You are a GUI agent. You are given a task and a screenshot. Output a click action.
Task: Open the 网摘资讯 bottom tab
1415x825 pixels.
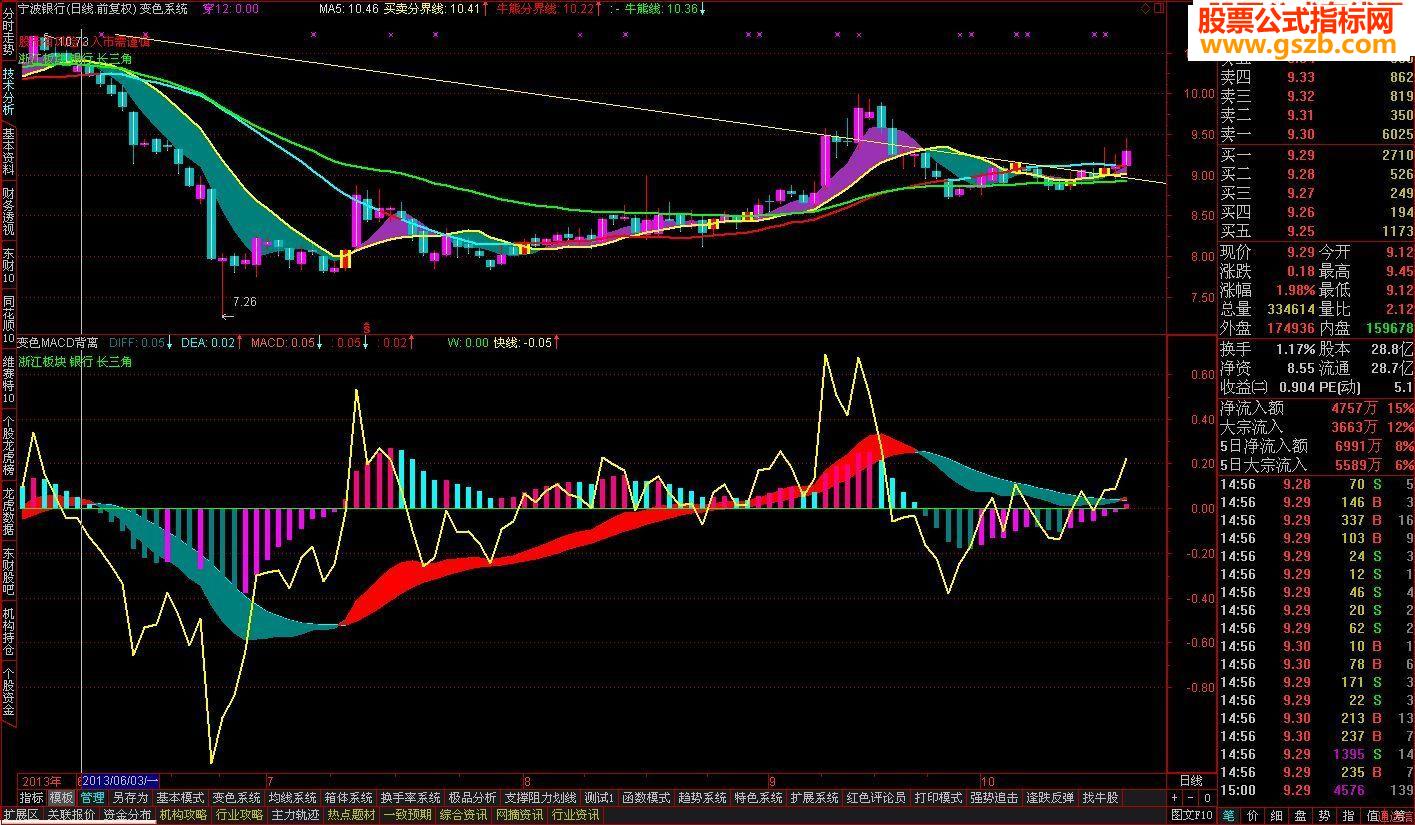[x=520, y=815]
